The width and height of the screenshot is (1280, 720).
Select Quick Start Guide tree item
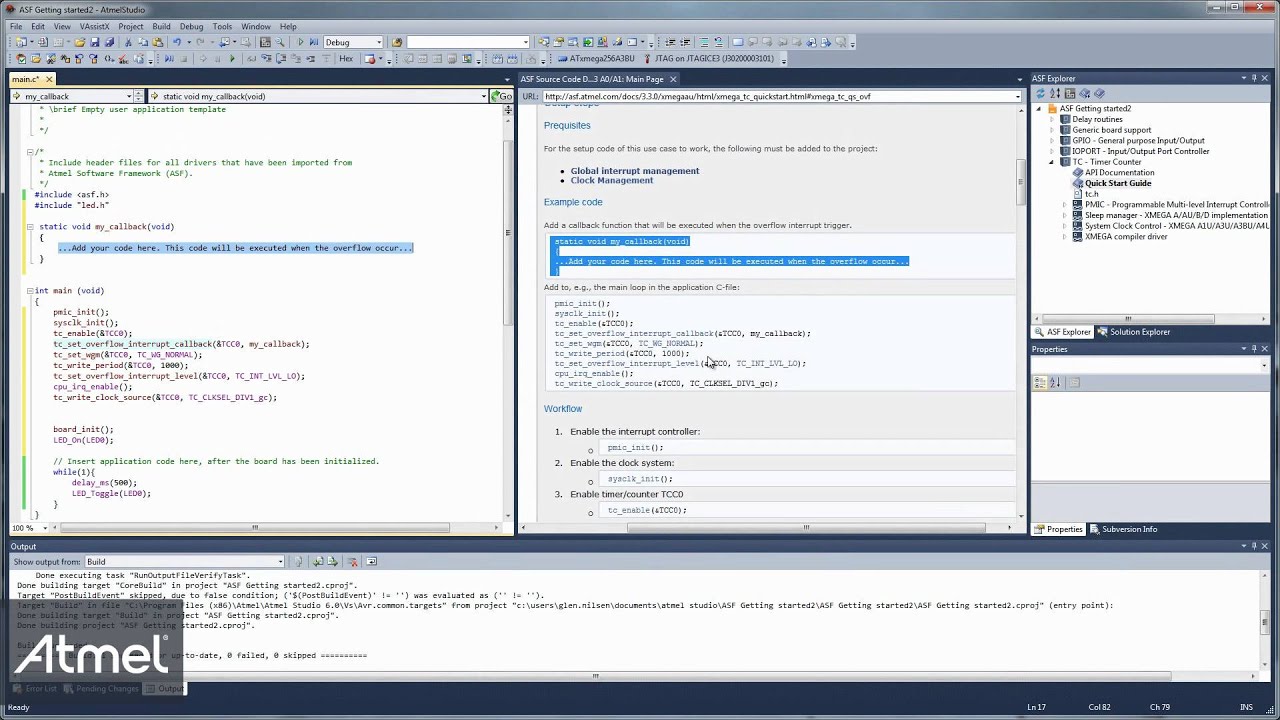(1118, 183)
